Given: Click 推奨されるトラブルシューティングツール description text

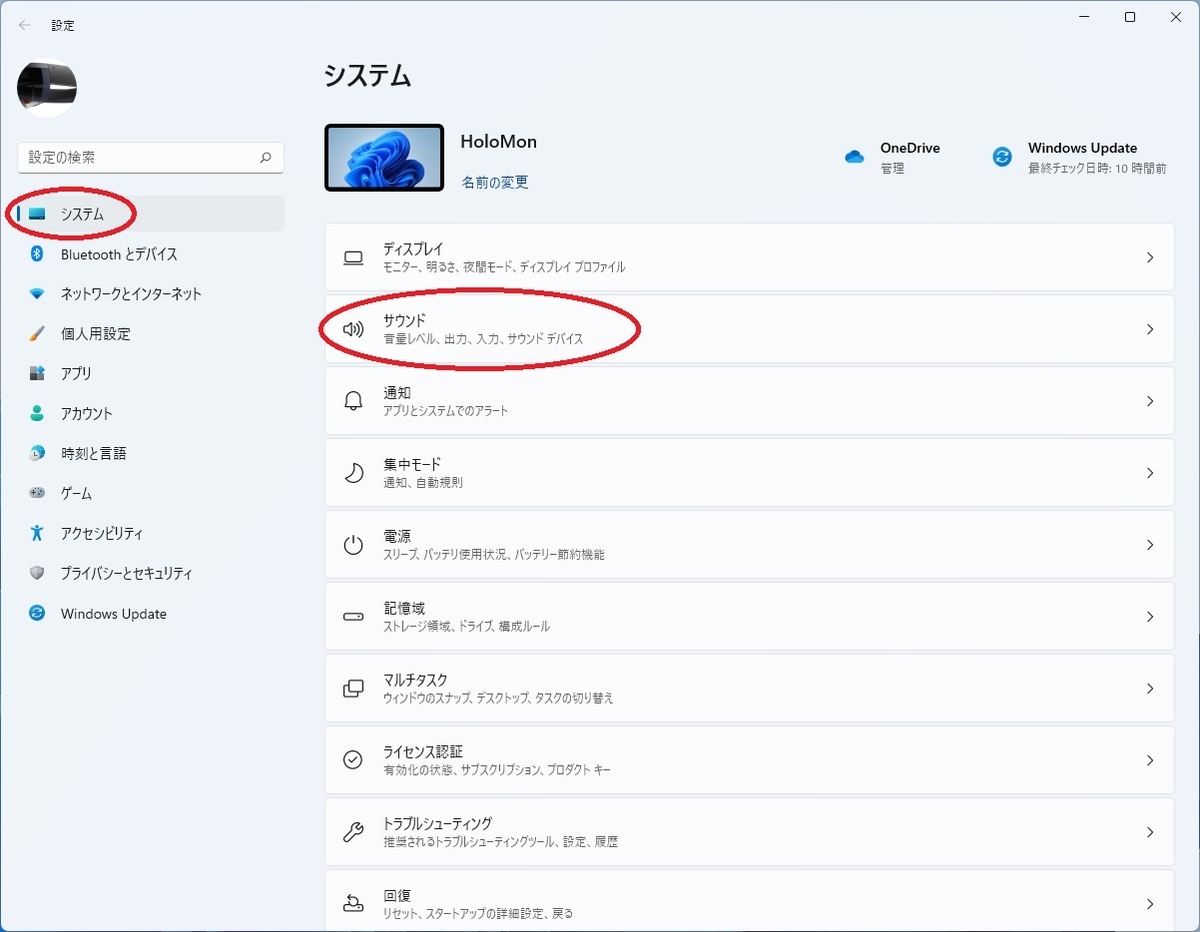Looking at the screenshot, I should point(500,842).
